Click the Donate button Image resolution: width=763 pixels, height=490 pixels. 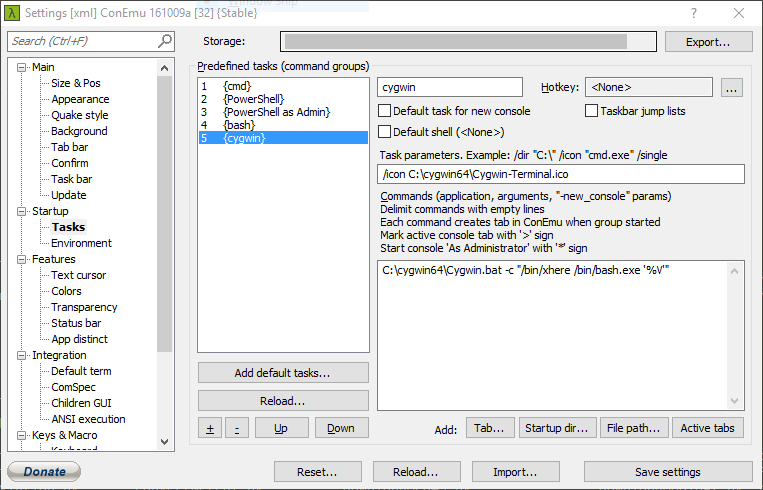(x=44, y=472)
